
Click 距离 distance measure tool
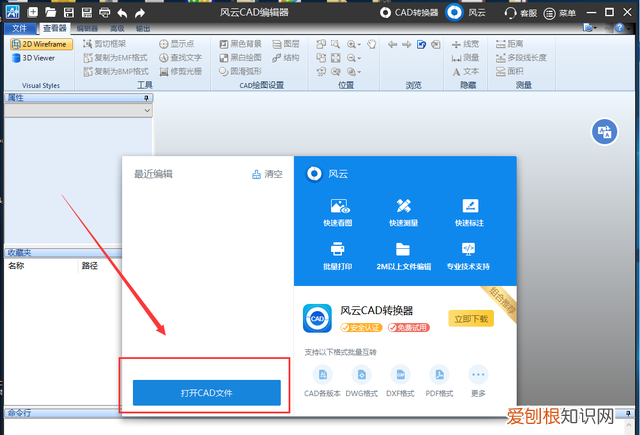click(509, 44)
